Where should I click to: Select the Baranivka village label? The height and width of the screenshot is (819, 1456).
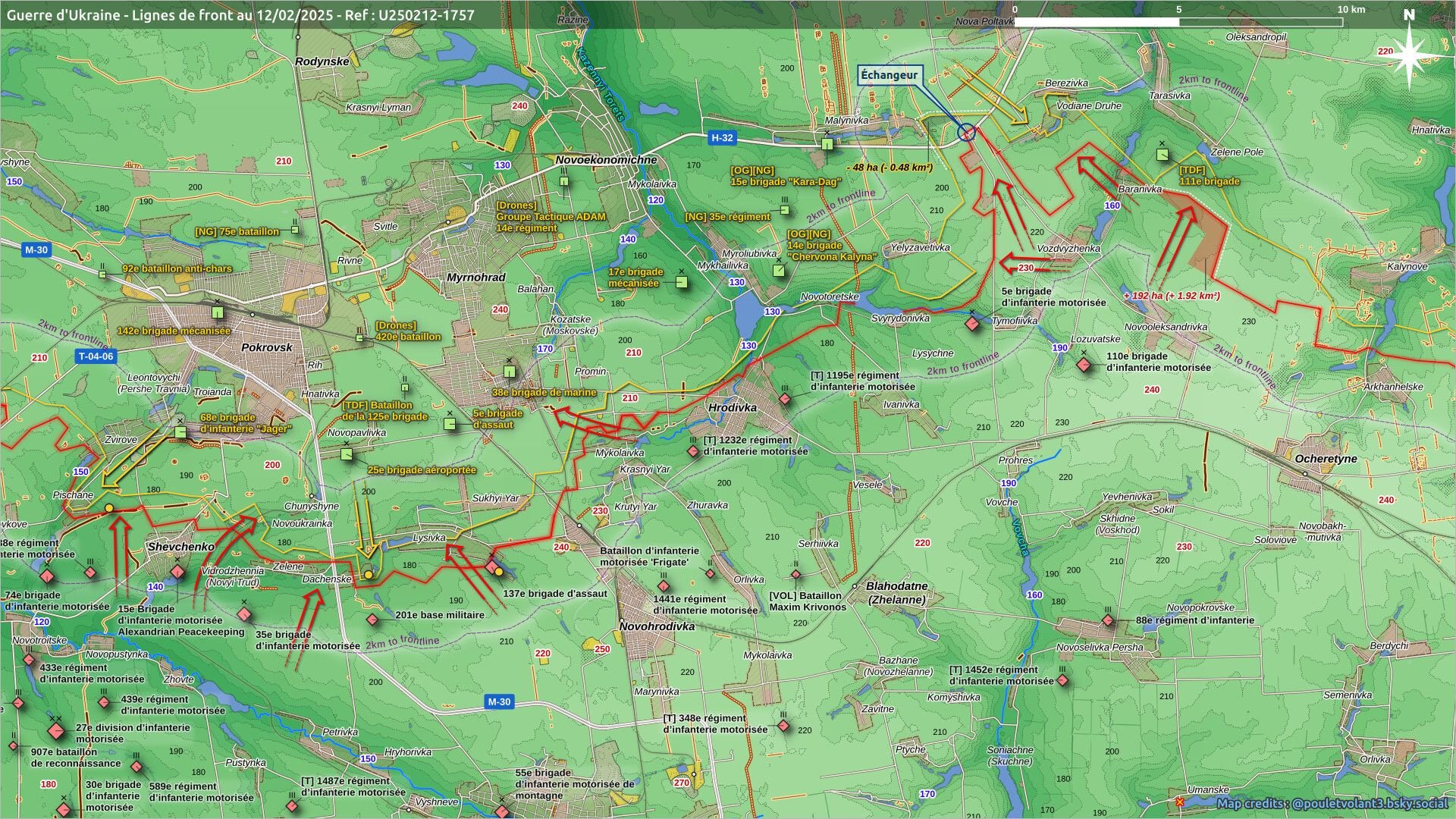1140,190
